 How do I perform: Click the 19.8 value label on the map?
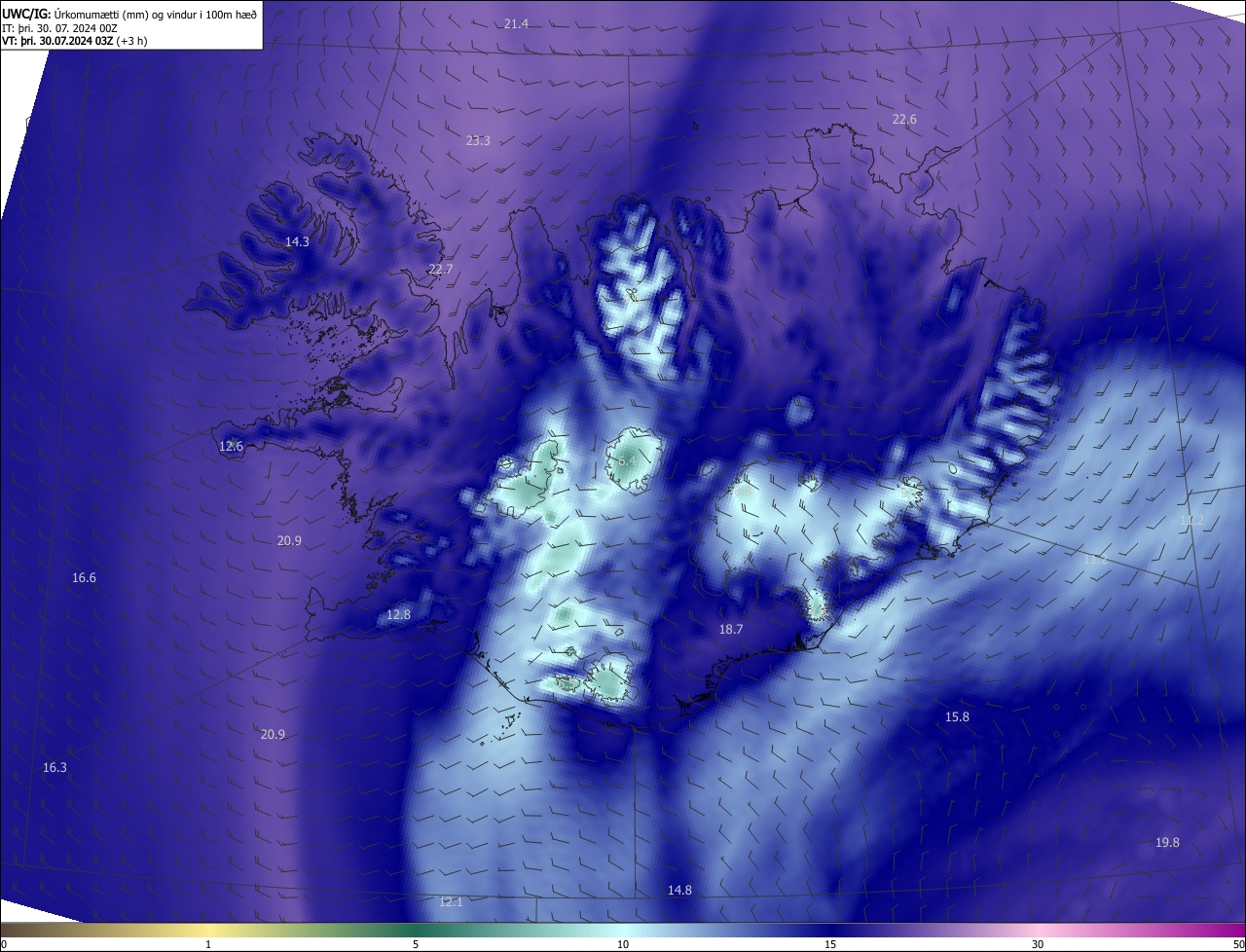coord(1167,843)
